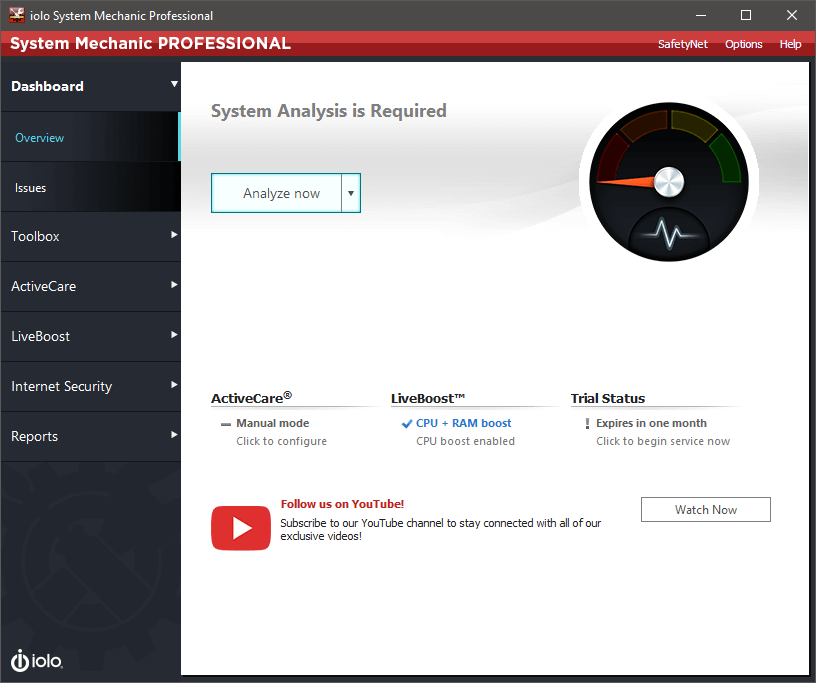The height and width of the screenshot is (683, 816).
Task: Close the System Mechanic window
Action: pos(792,15)
